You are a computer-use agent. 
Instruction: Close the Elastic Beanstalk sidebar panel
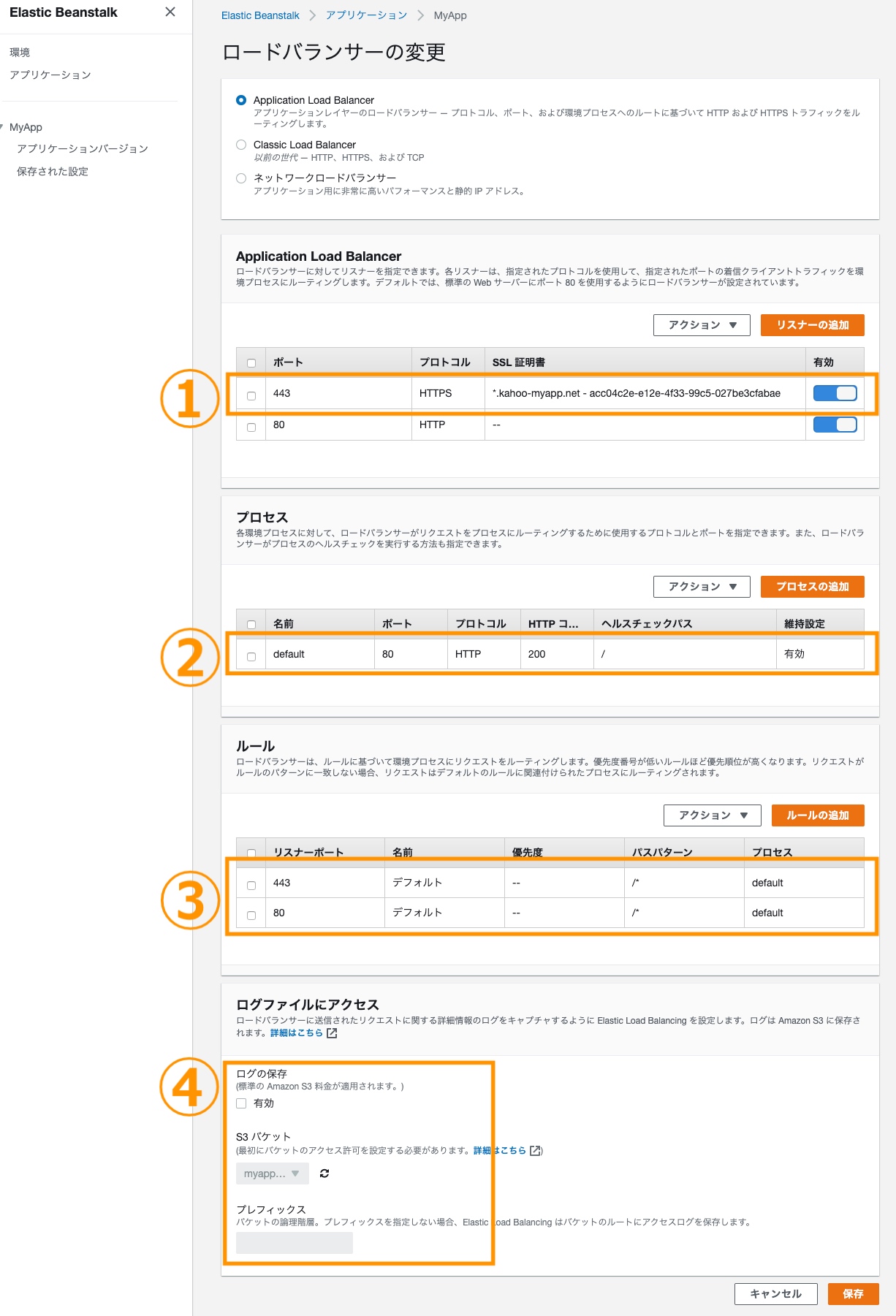[170, 12]
